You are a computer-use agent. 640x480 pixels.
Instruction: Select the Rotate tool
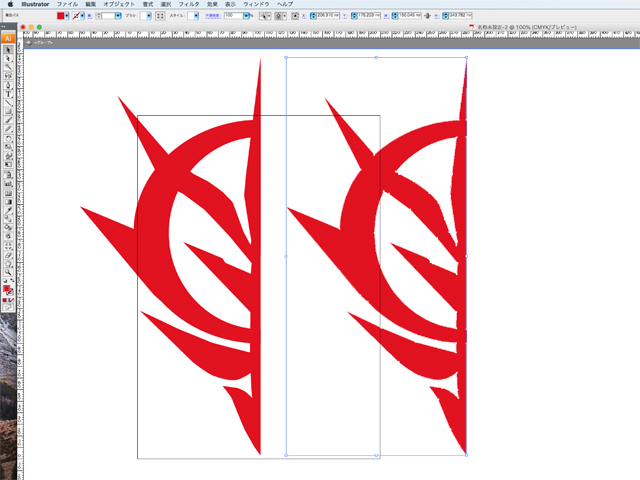pyautogui.click(x=8, y=139)
